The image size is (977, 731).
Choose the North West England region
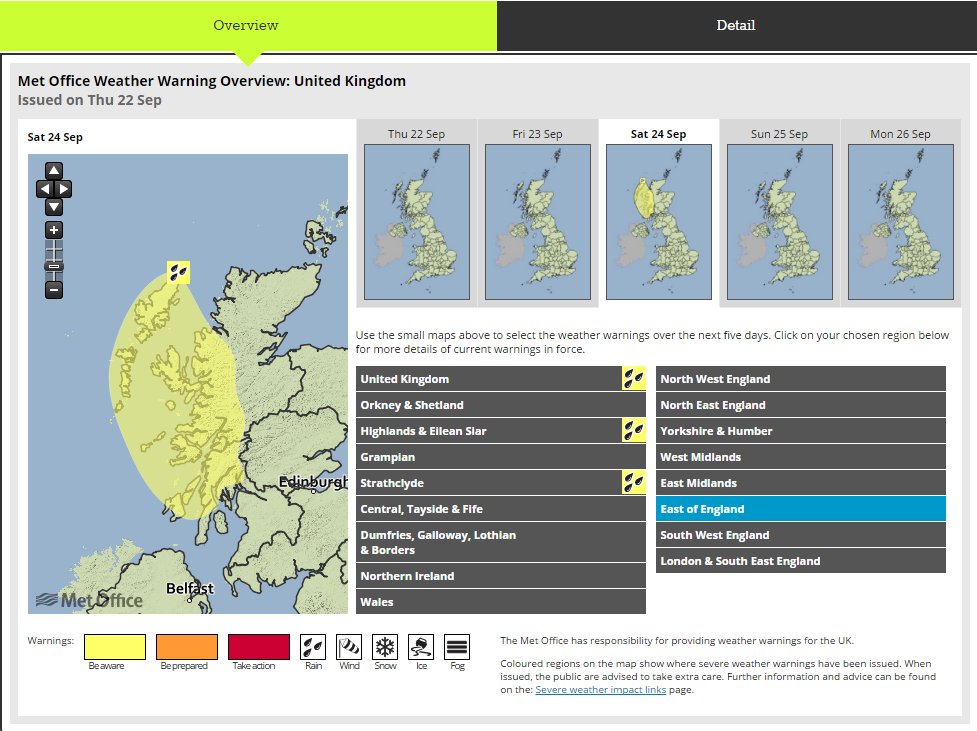[x=801, y=378]
